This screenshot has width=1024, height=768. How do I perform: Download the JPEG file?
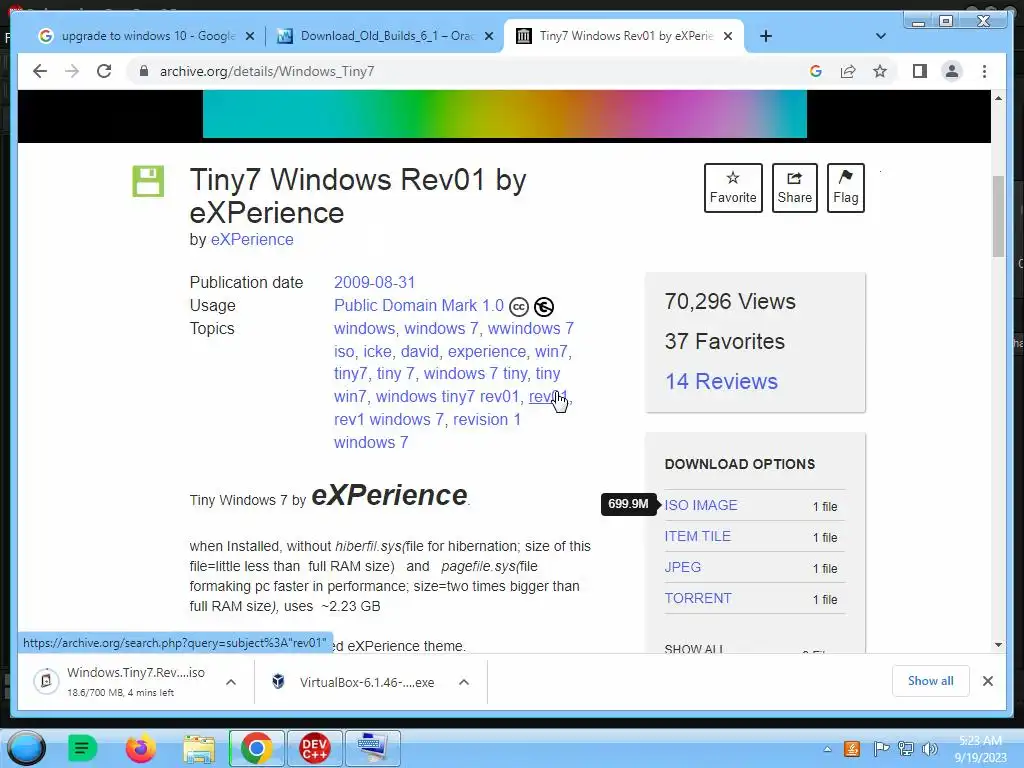pyautogui.click(x=682, y=567)
